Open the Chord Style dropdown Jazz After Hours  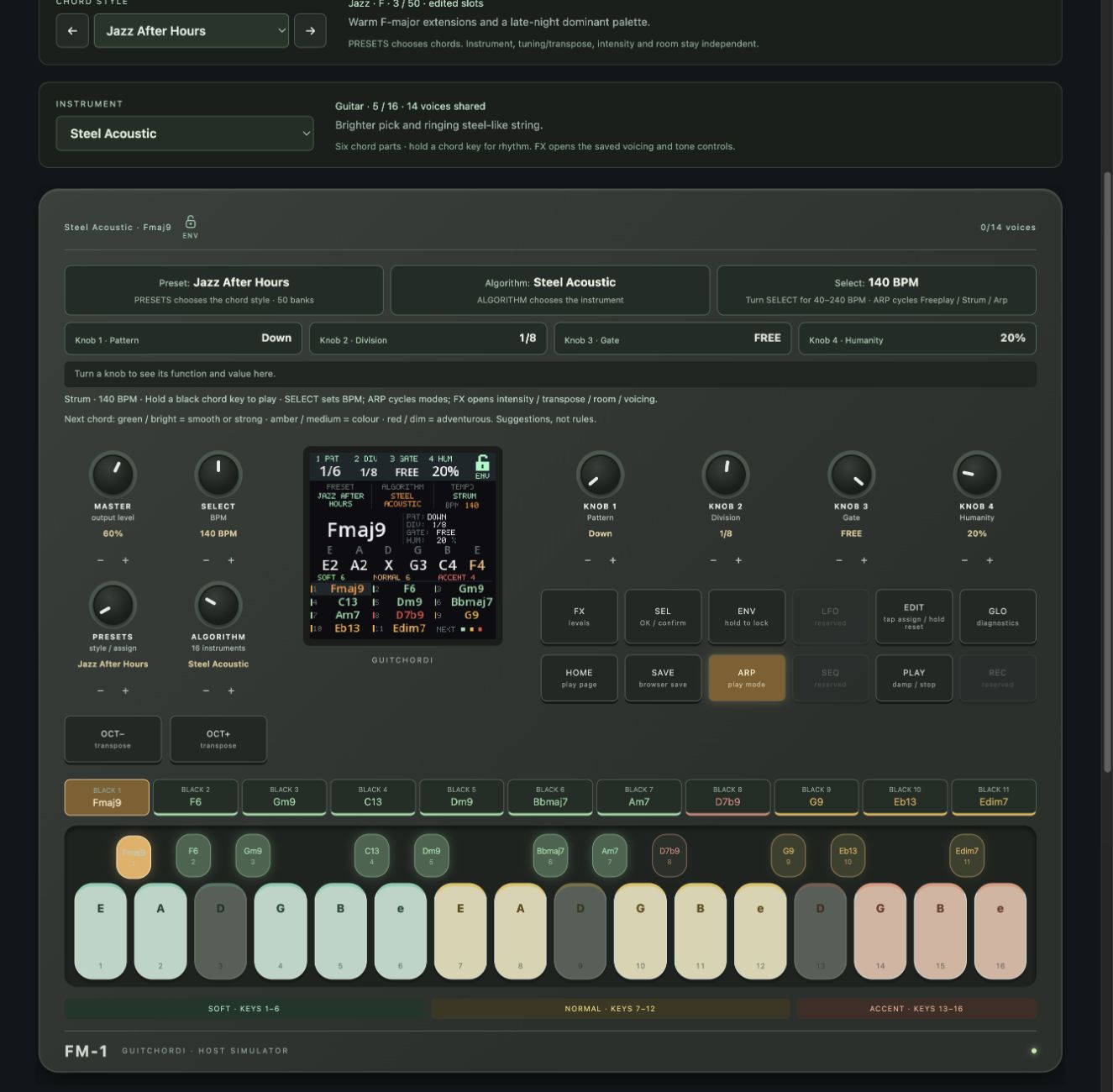[x=192, y=31]
